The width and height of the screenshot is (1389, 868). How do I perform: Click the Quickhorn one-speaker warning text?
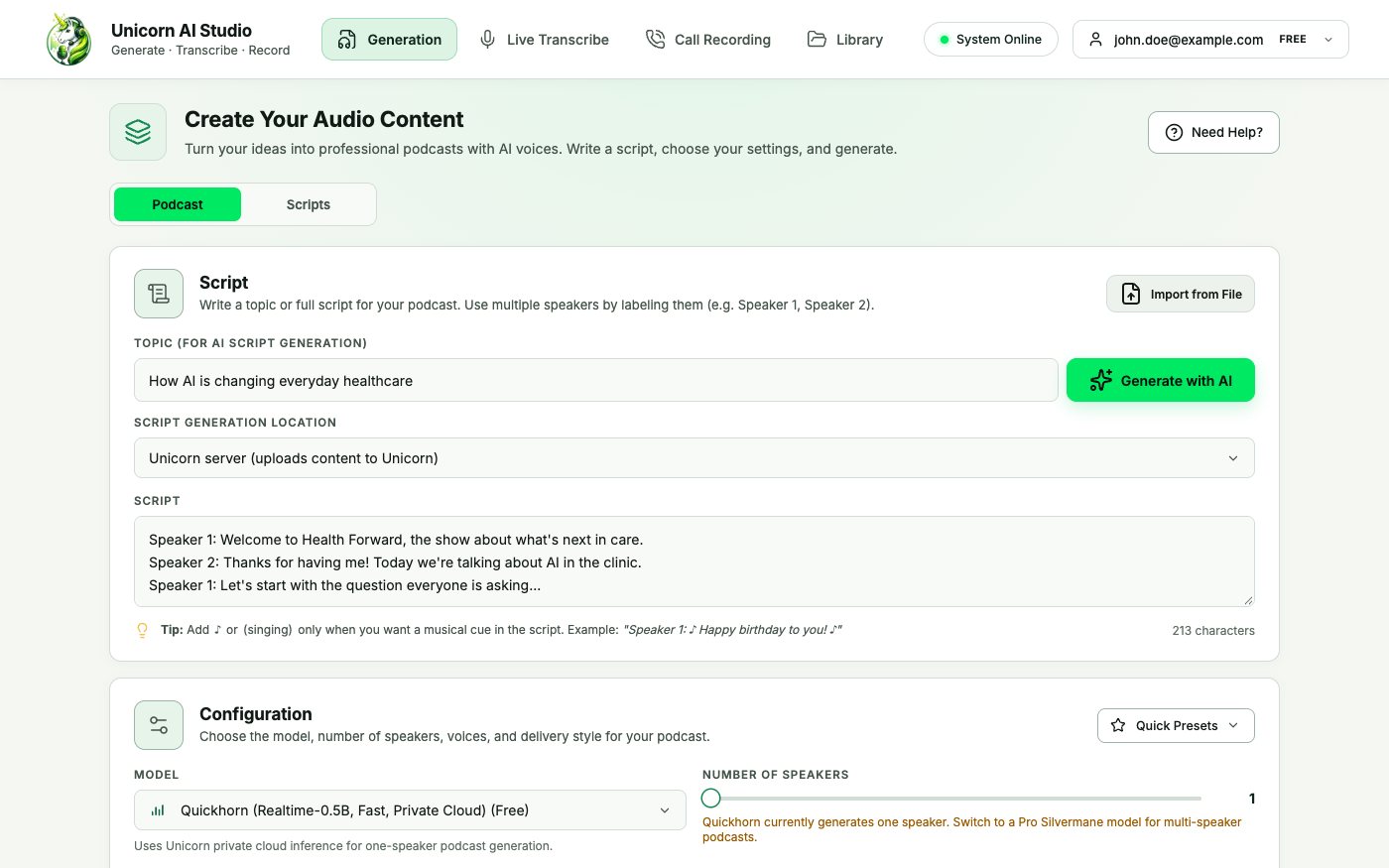tap(972, 829)
